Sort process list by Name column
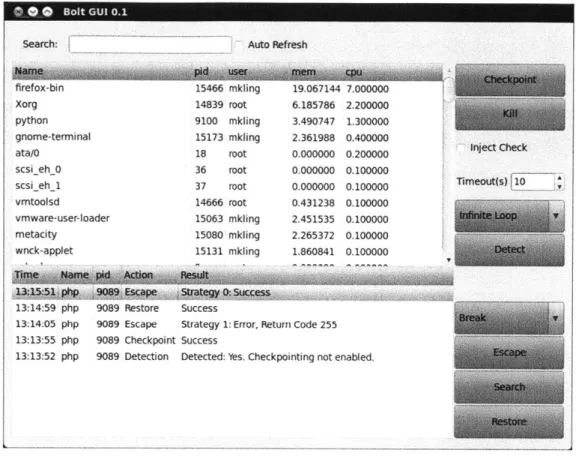576x456 pixels. pyautogui.click(x=102, y=72)
